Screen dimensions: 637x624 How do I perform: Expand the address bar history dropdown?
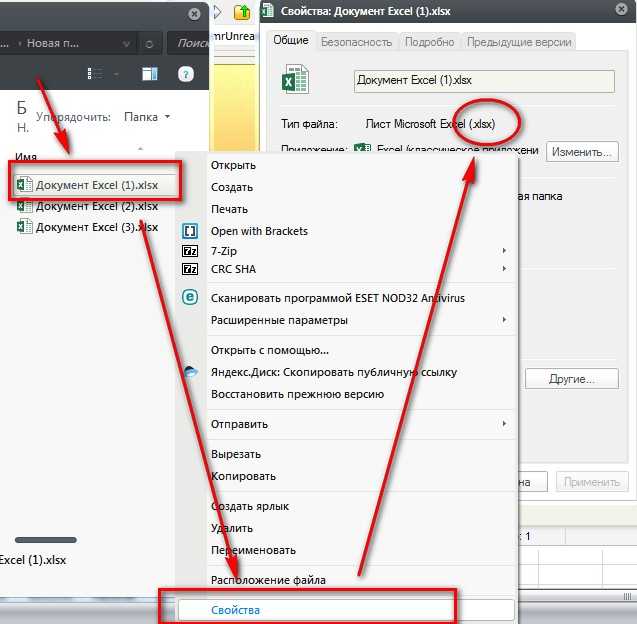click(126, 43)
